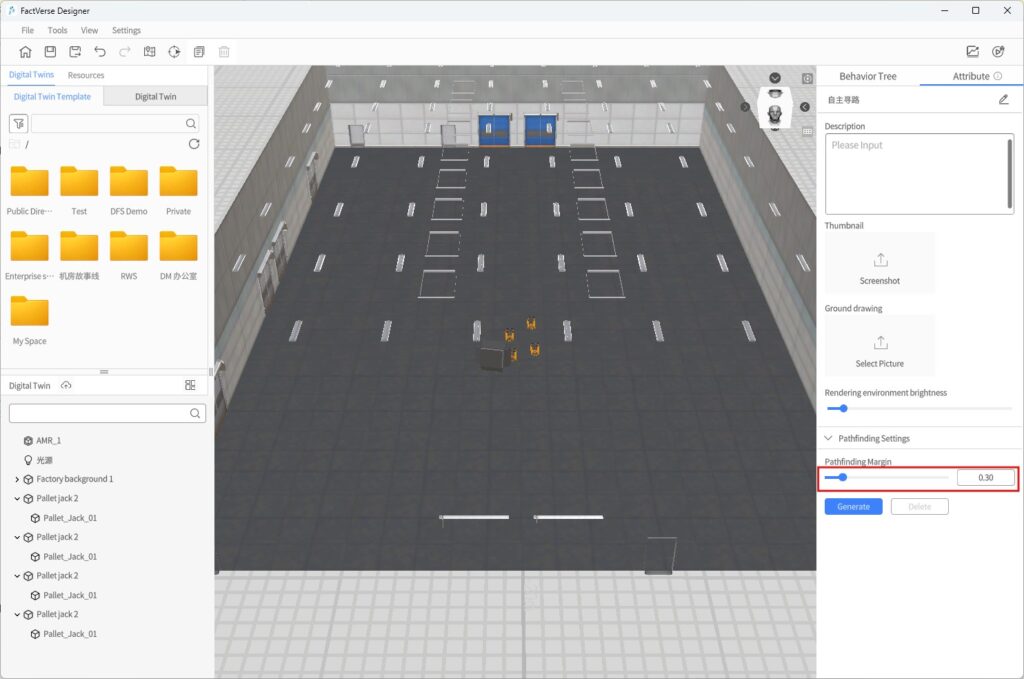Screen dimensions: 1024x679
Task: Click the cloud upload icon beside Digital Twin
Action: pos(66,386)
